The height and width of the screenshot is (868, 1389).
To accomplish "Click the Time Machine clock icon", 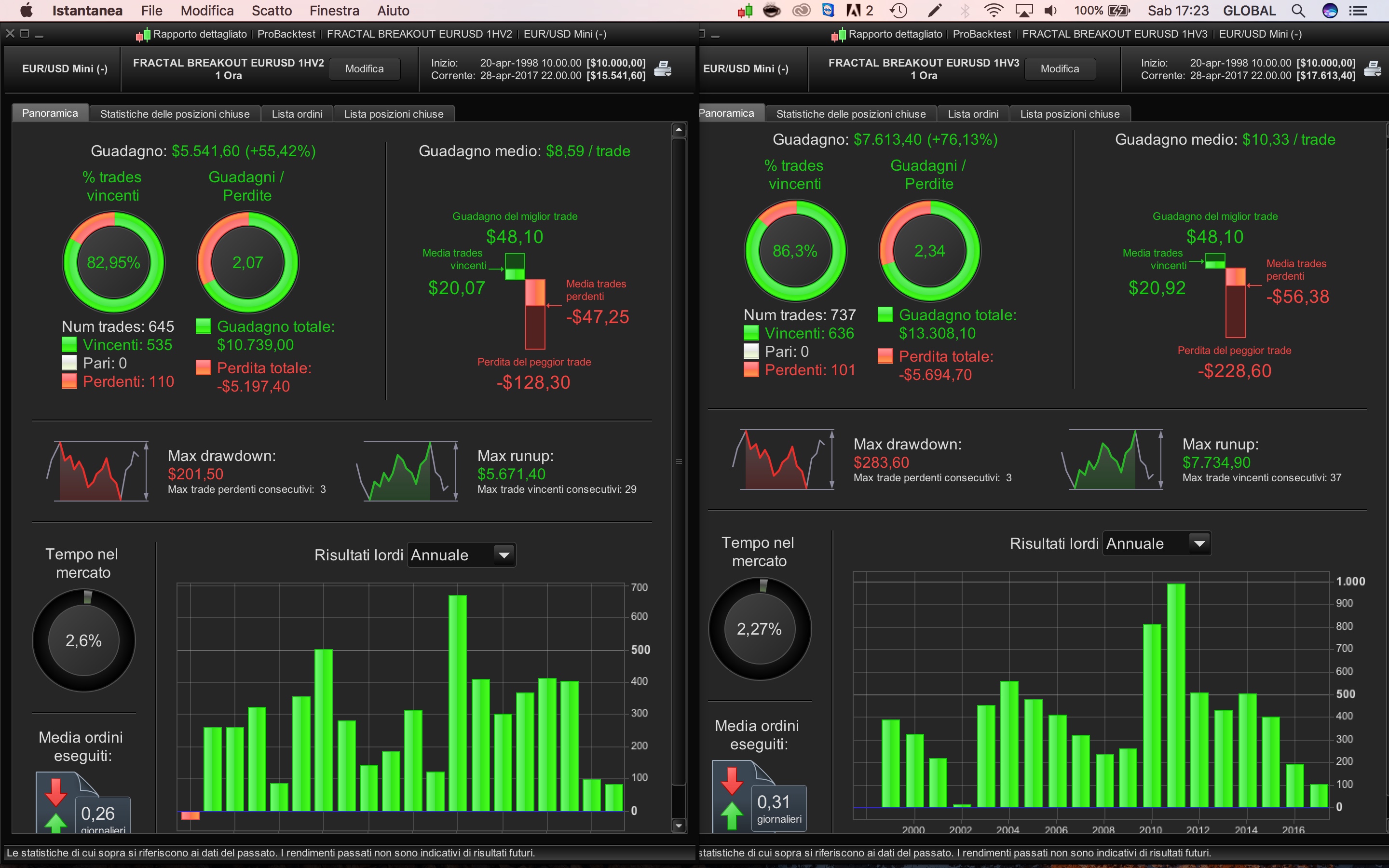I will pyautogui.click(x=898, y=10).
